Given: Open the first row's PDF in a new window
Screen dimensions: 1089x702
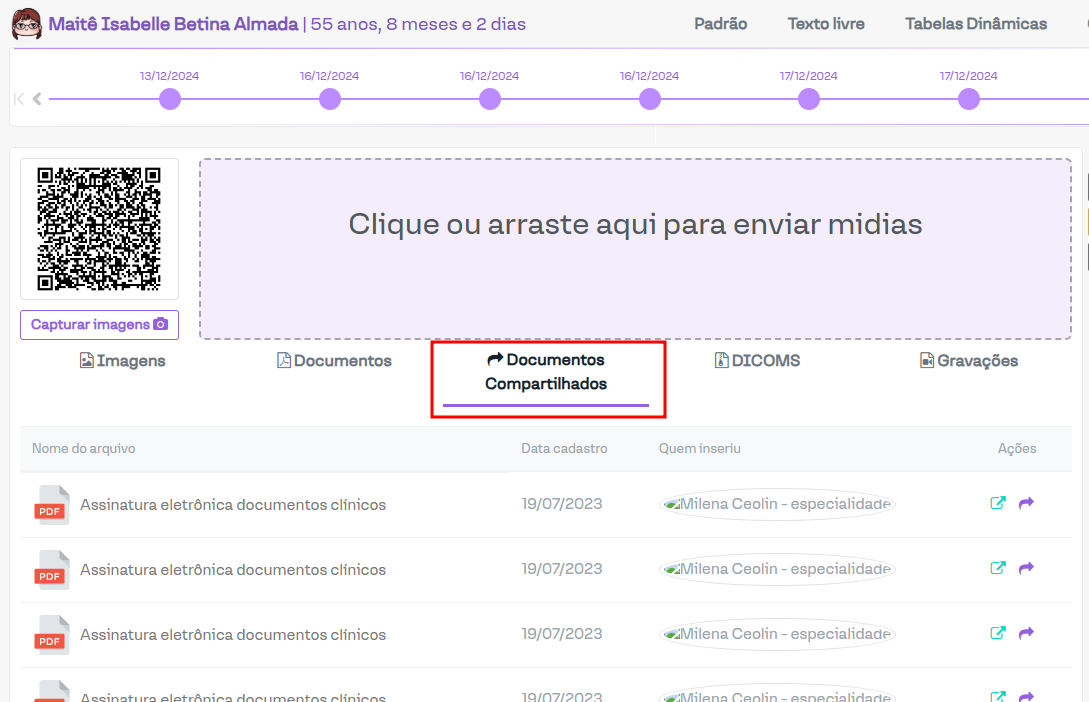Looking at the screenshot, I should coord(997,503).
